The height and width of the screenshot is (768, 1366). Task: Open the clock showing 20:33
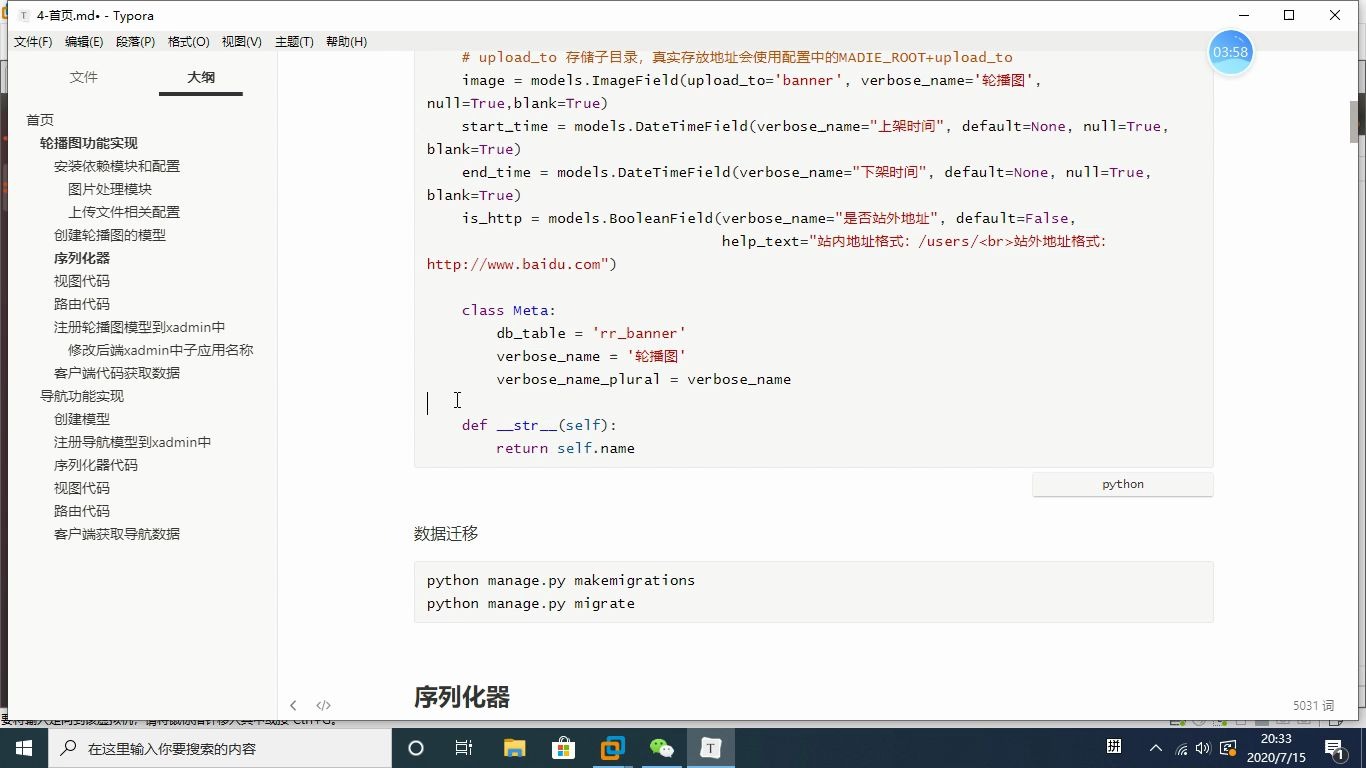1276,748
